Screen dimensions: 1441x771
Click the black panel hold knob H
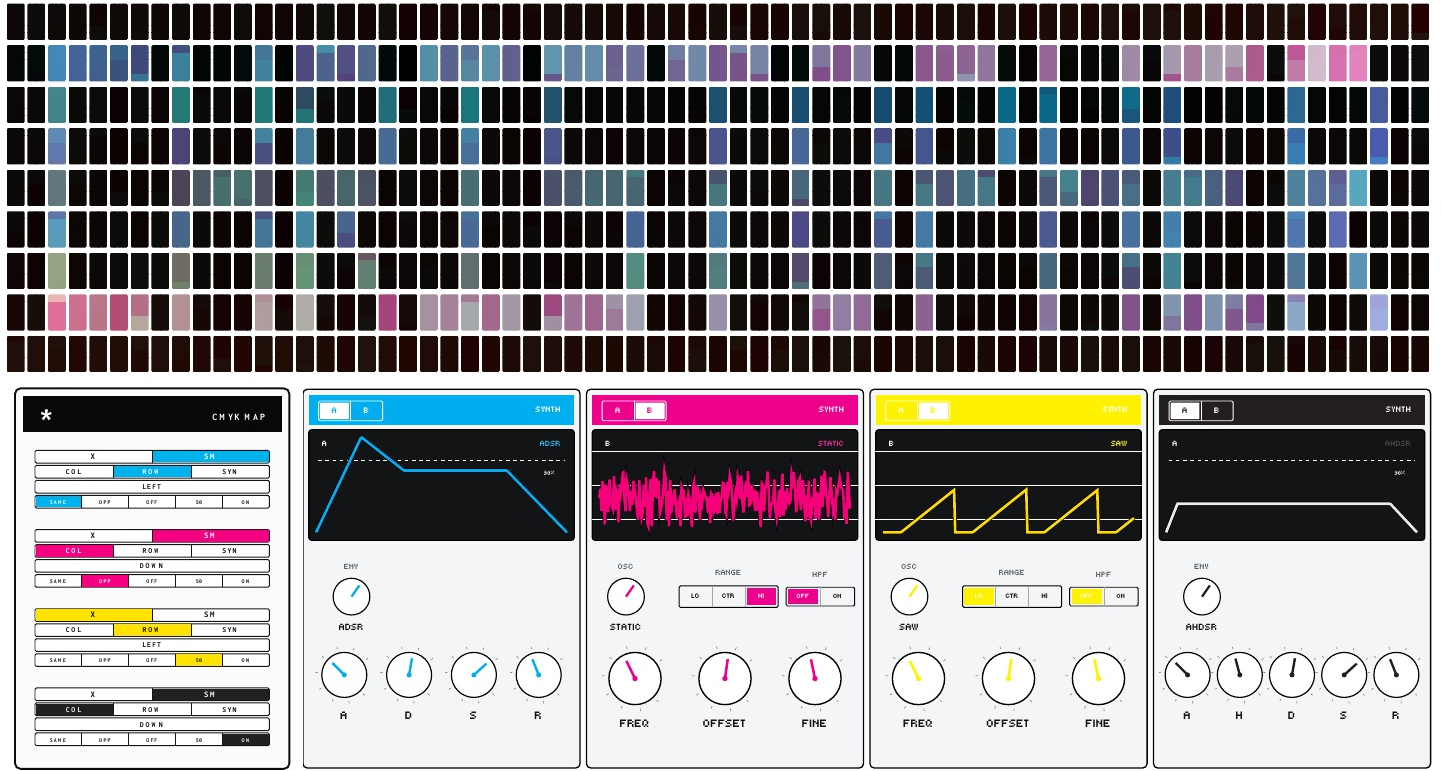[x=1239, y=675]
